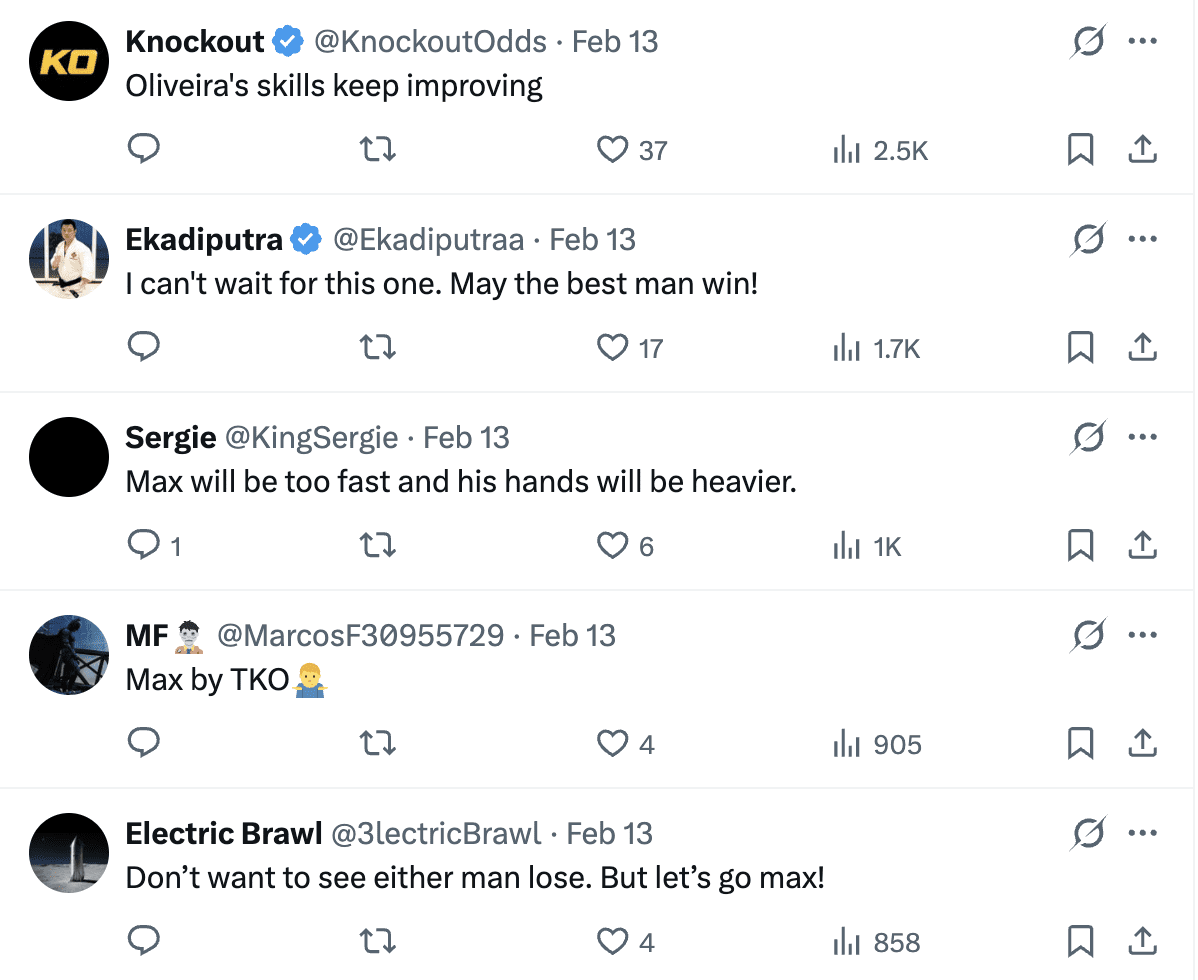
Task: Click Ekadiputra's profile picture
Action: (69, 258)
